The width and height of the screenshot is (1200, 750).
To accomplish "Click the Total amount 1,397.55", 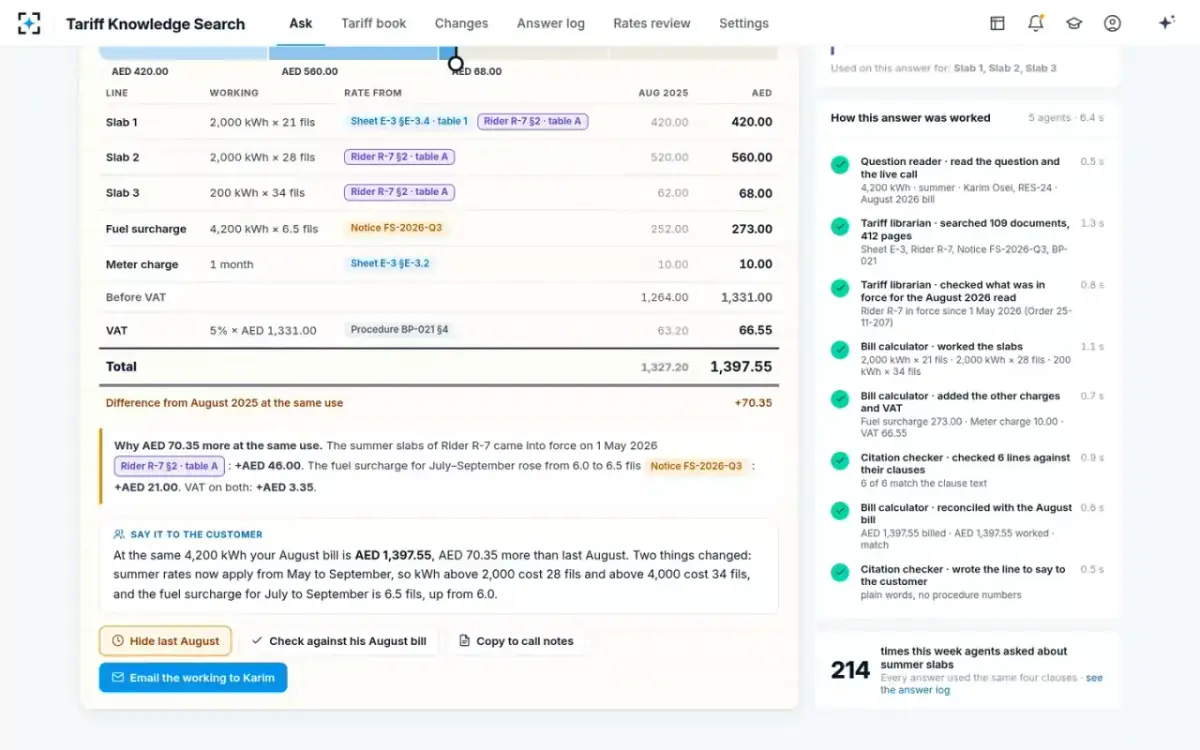I will tap(741, 367).
